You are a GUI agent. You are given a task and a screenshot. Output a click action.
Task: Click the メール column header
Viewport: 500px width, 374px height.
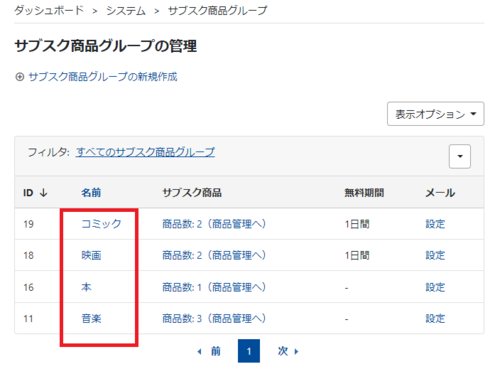pyautogui.click(x=440, y=193)
